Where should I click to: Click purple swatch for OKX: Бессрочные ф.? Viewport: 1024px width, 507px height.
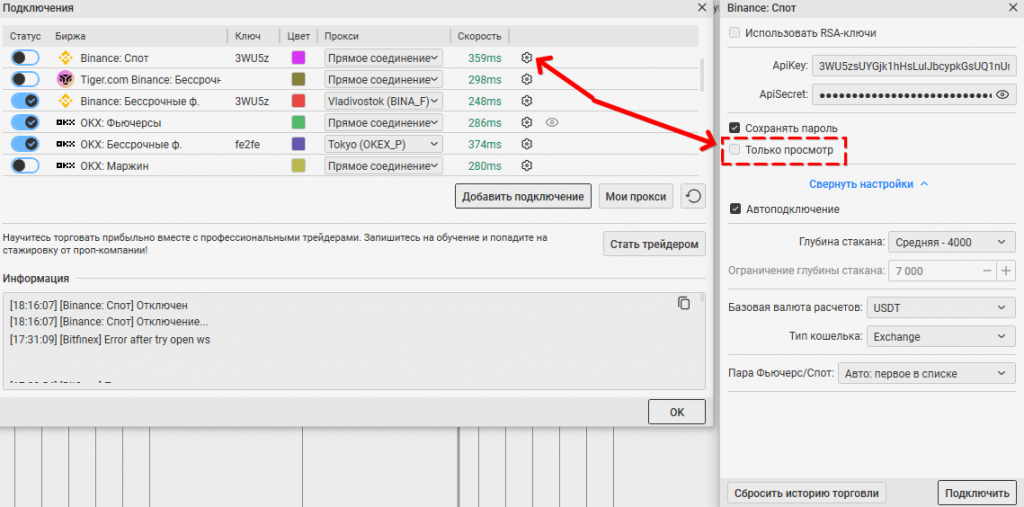[x=298, y=144]
